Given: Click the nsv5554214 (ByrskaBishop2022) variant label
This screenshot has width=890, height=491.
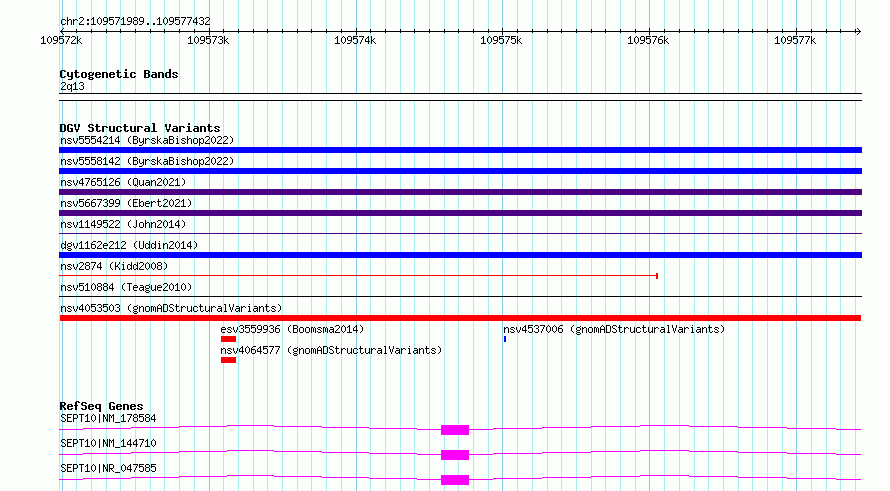Looking at the screenshot, I should tap(147, 140).
